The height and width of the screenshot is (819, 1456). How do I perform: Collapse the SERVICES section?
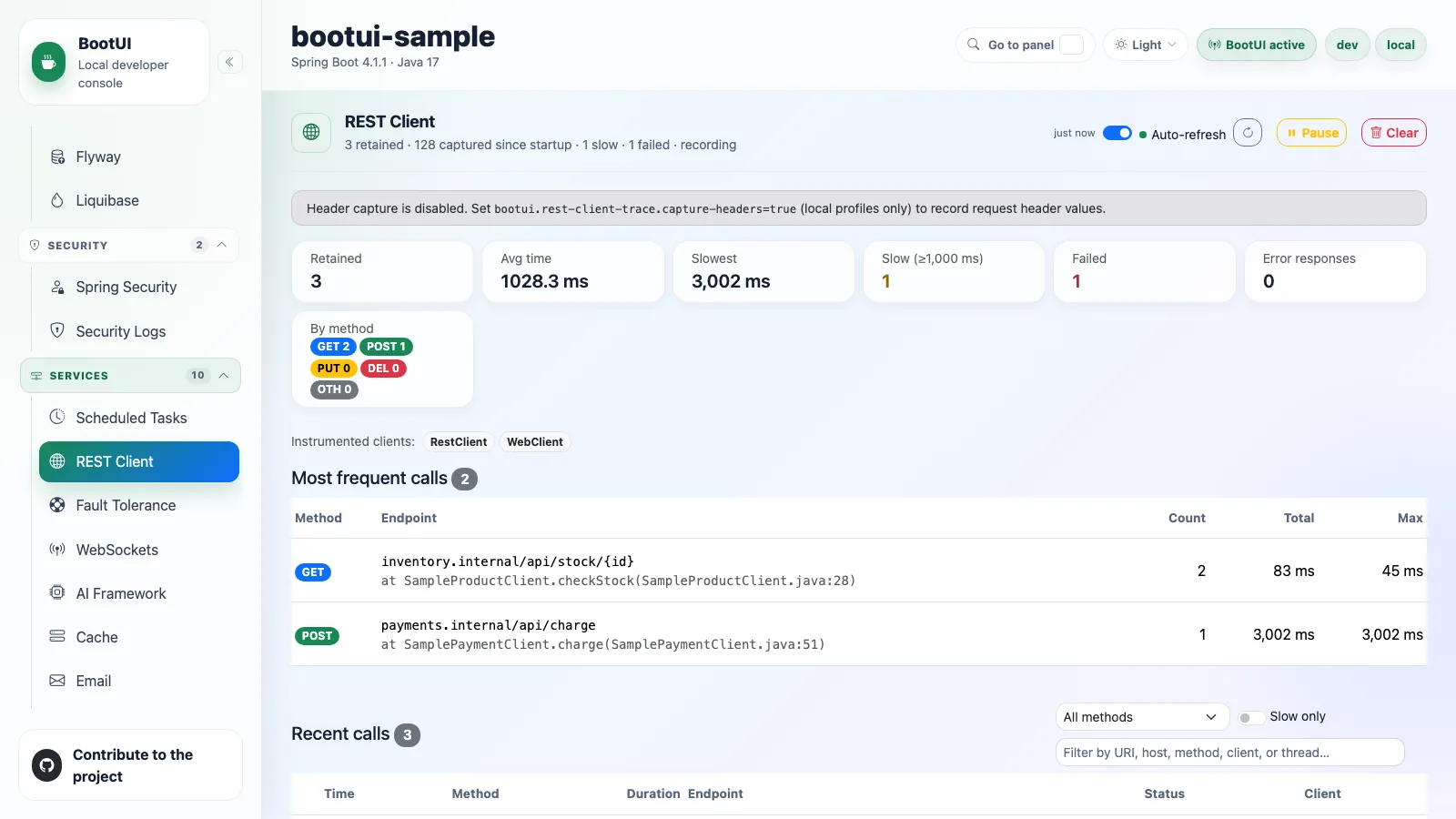[x=130, y=376]
